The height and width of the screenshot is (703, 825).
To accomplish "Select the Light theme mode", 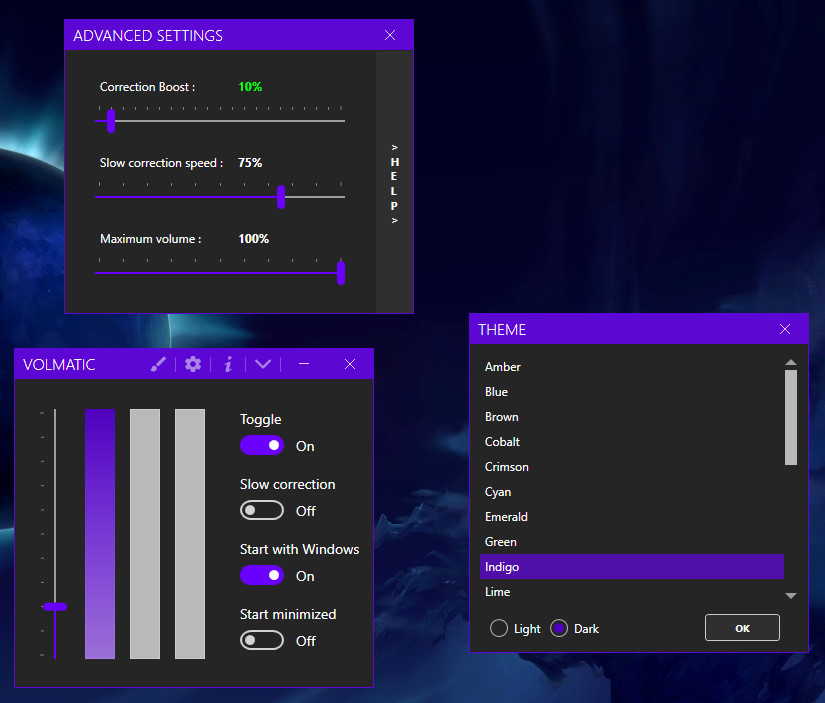I will (497, 628).
